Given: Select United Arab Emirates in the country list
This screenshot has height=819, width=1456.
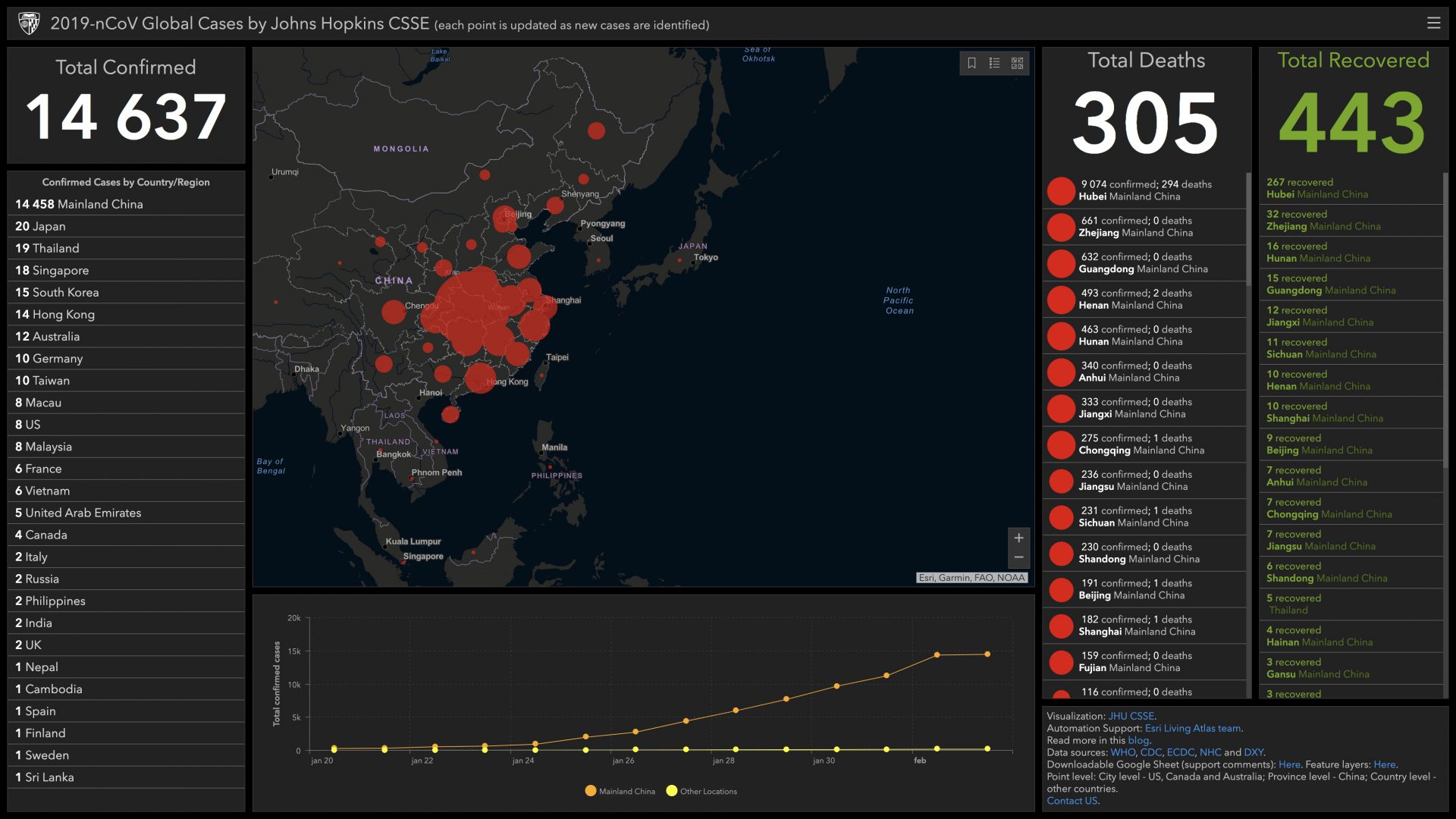Looking at the screenshot, I should pyautogui.click(x=126, y=513).
